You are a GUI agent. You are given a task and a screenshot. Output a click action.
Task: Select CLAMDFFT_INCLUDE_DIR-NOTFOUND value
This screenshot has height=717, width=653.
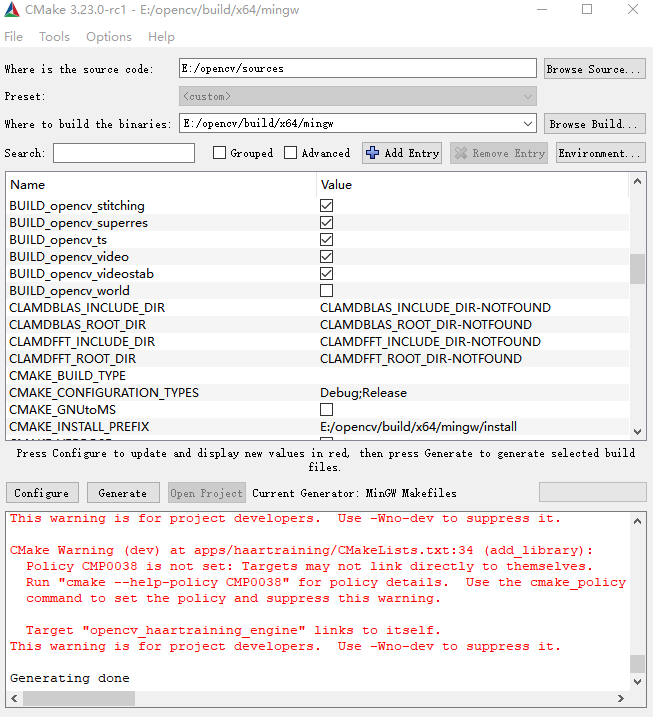click(430, 342)
